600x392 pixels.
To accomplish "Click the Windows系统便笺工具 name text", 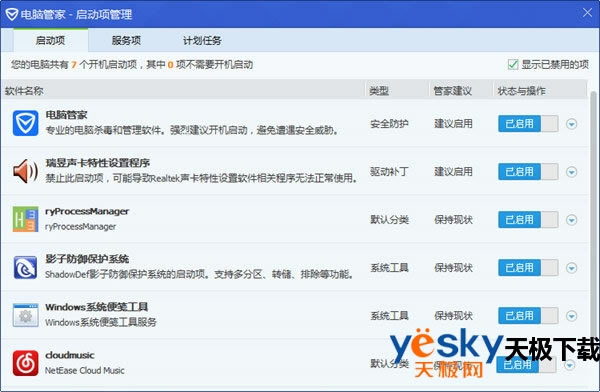I will (x=96, y=307).
